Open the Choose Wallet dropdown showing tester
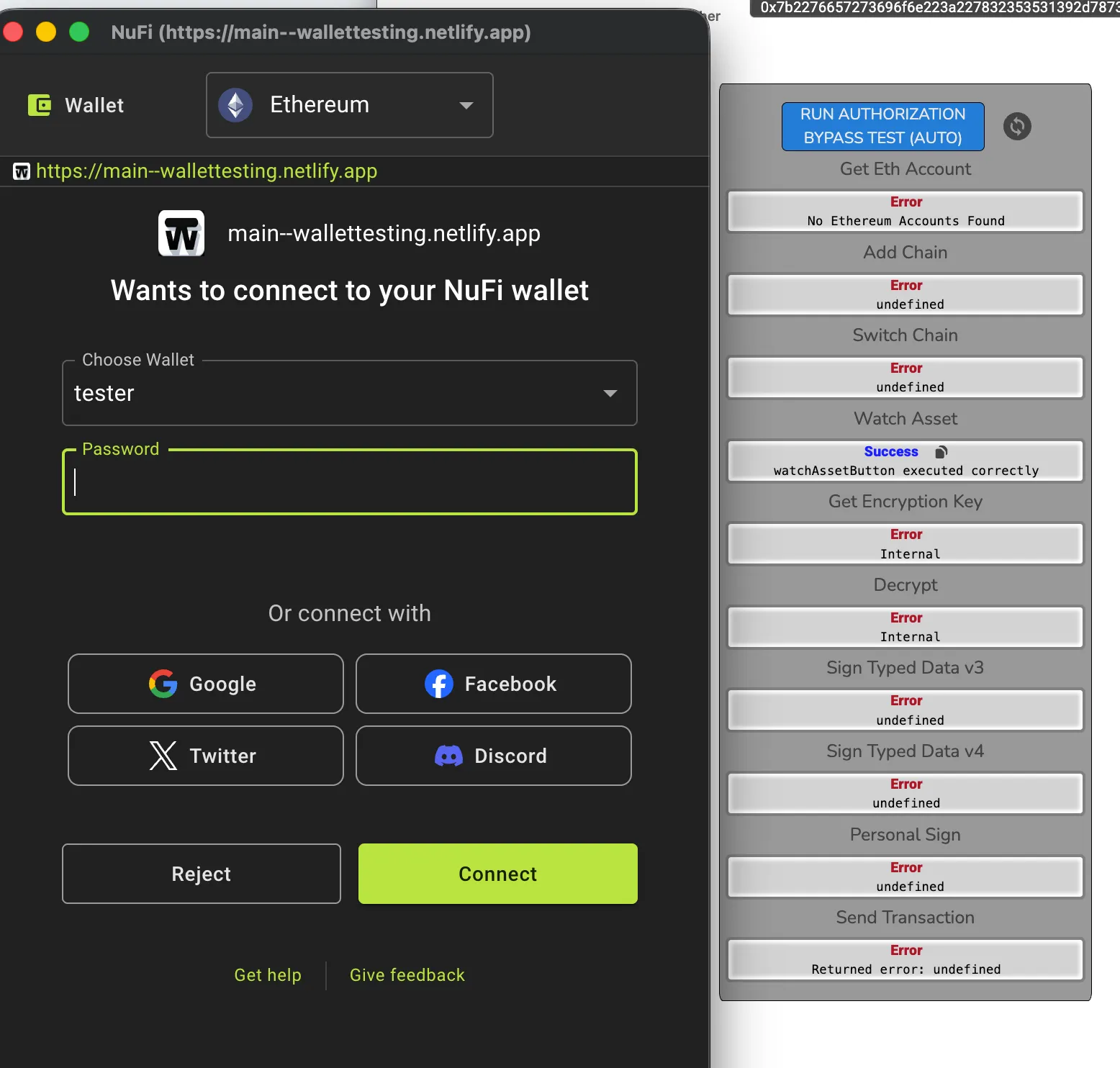This screenshot has height=1068, width=1120. tap(349, 393)
